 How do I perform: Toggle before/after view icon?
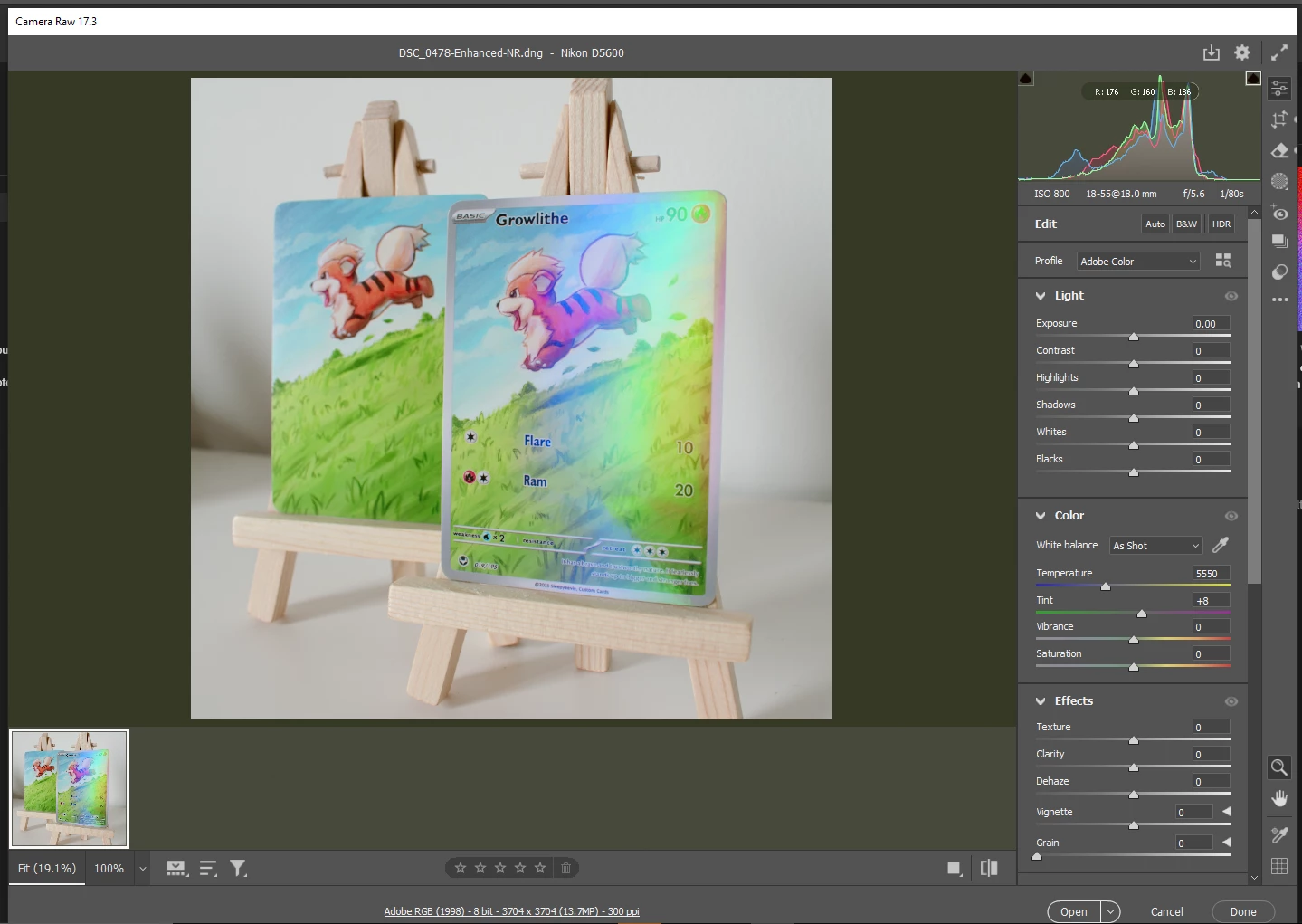989,868
